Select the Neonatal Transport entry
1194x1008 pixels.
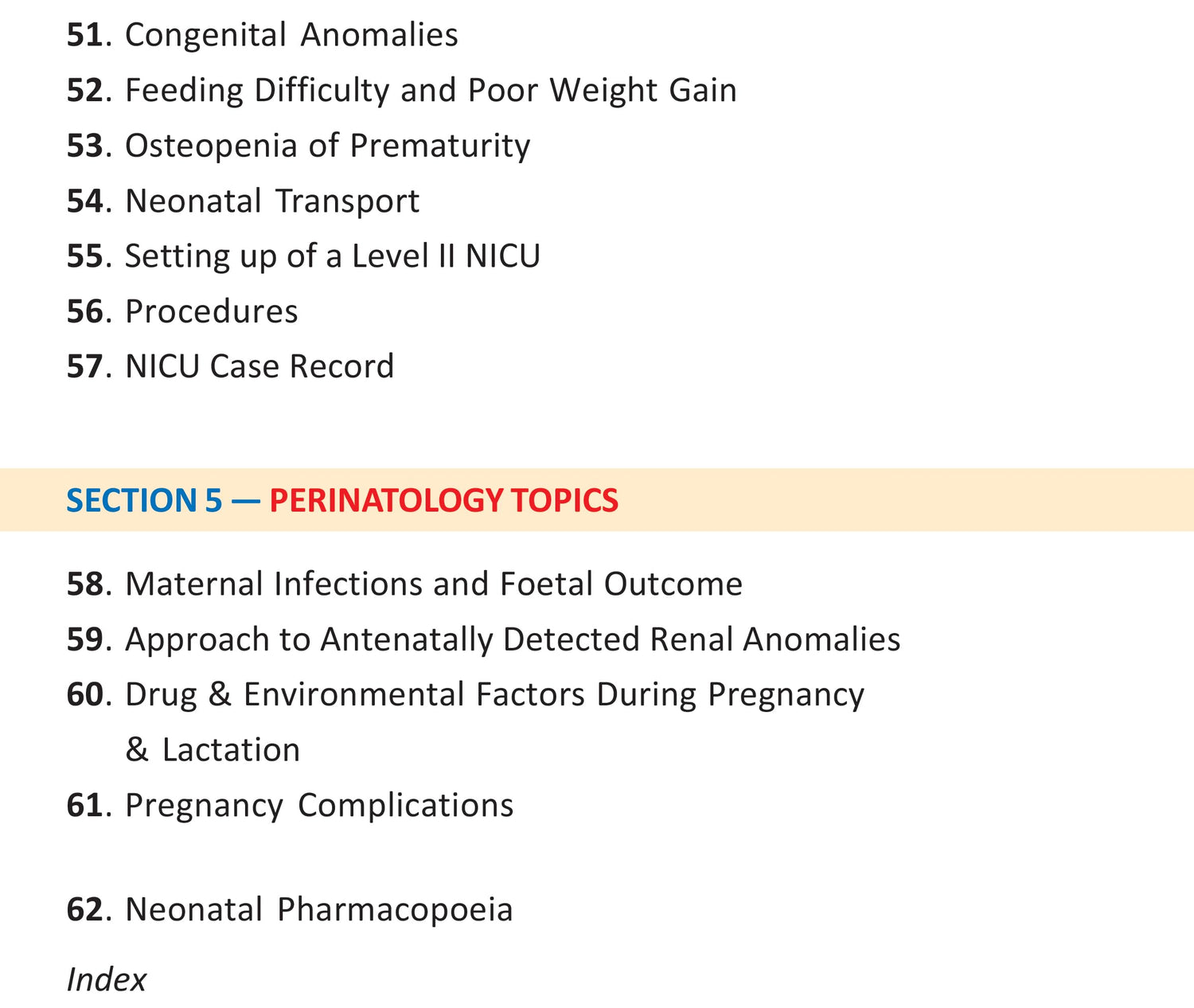pos(272,201)
